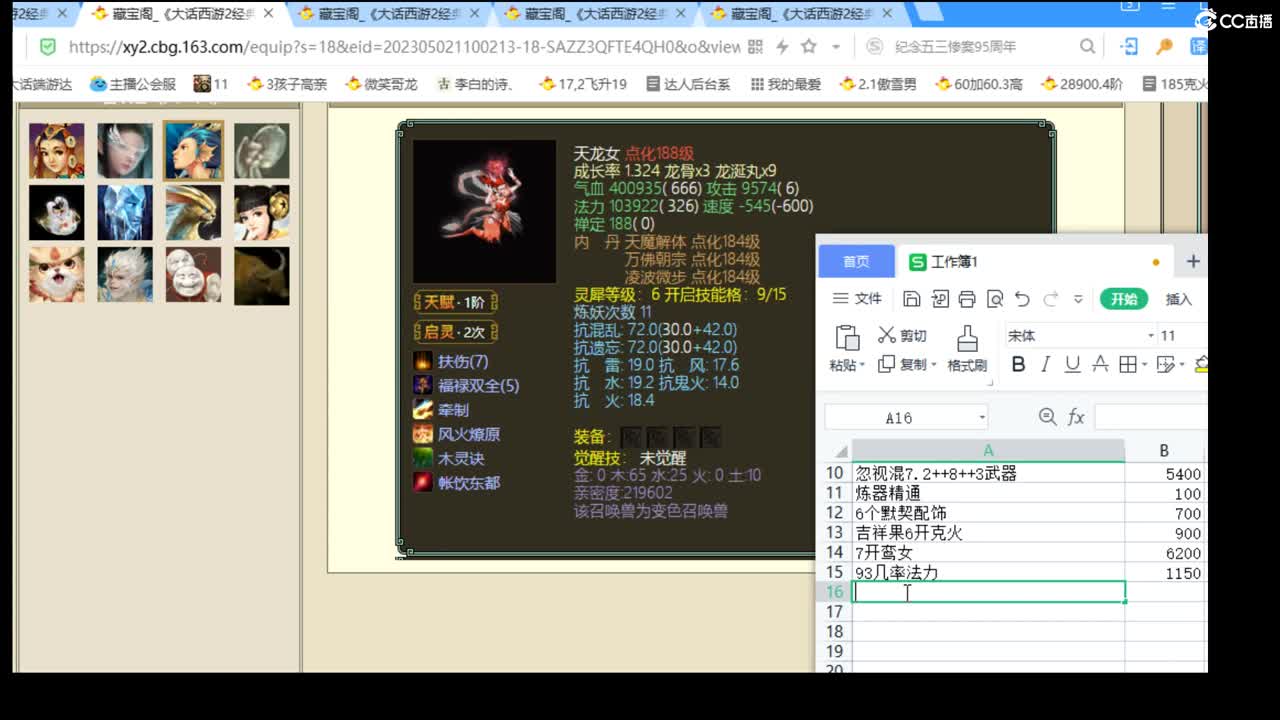Click the export-to-PDF icon beside save

[x=939, y=299]
